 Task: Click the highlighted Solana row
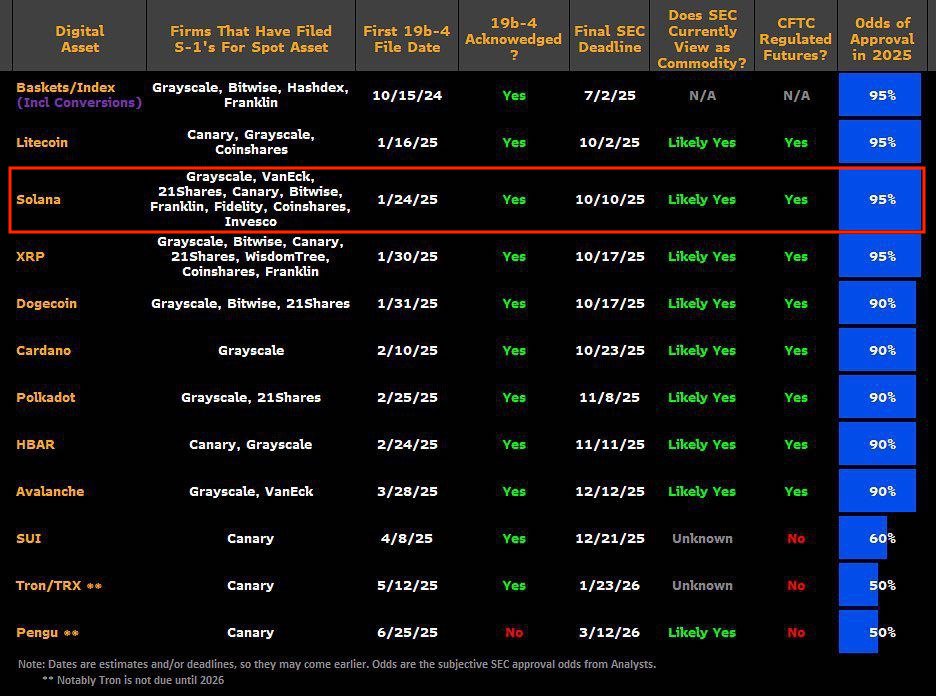466,199
